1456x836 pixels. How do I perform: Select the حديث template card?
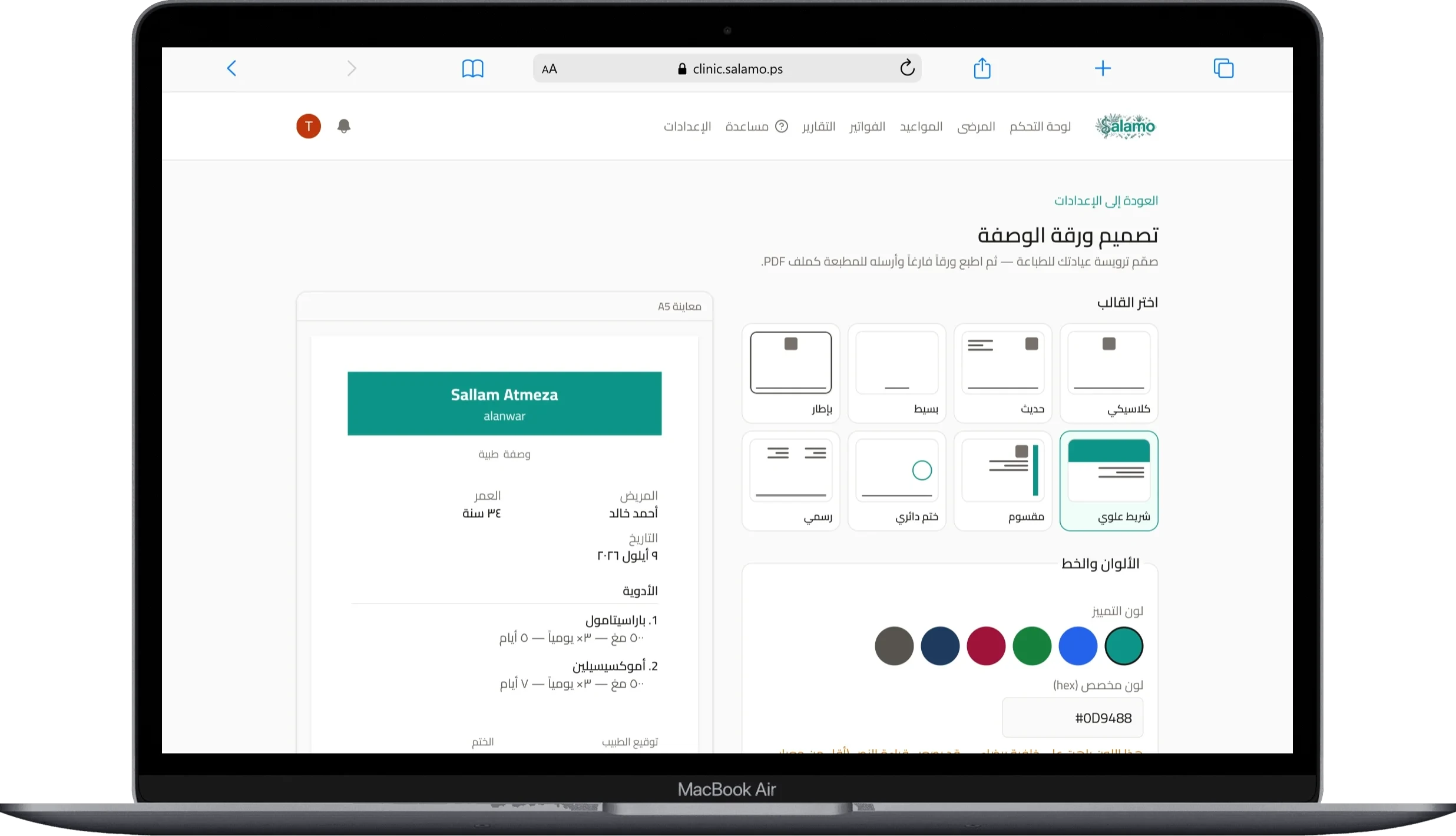1002,373
